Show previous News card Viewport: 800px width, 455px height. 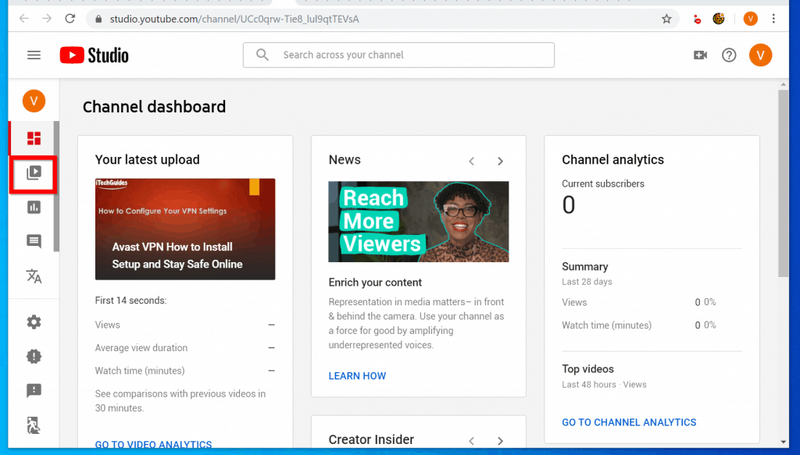[472, 161]
